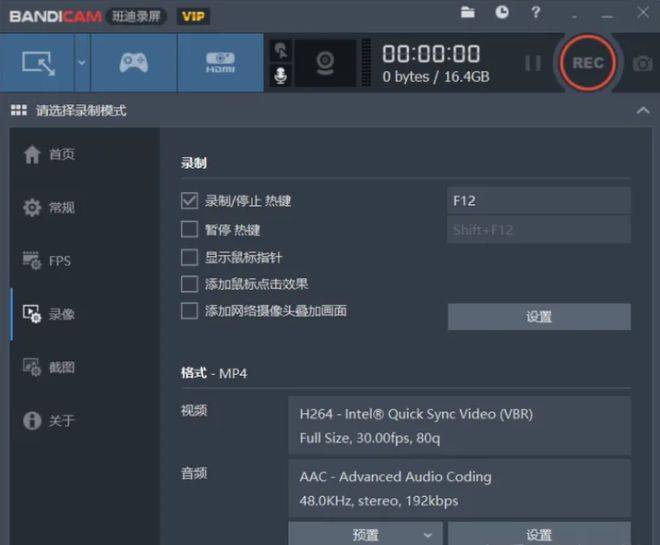Image resolution: width=660 pixels, height=545 pixels.
Task: Open the 关于 about tab
Action: [50, 420]
